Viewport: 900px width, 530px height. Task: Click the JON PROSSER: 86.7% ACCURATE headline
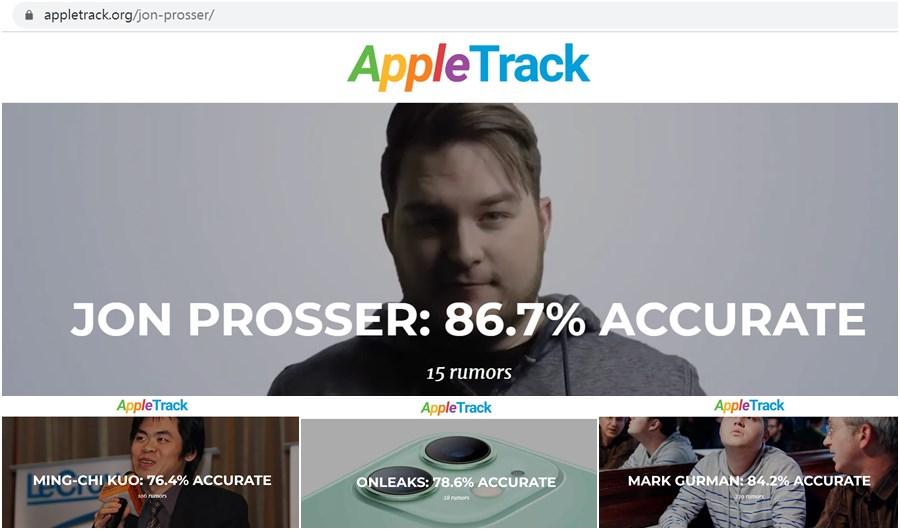coord(468,320)
